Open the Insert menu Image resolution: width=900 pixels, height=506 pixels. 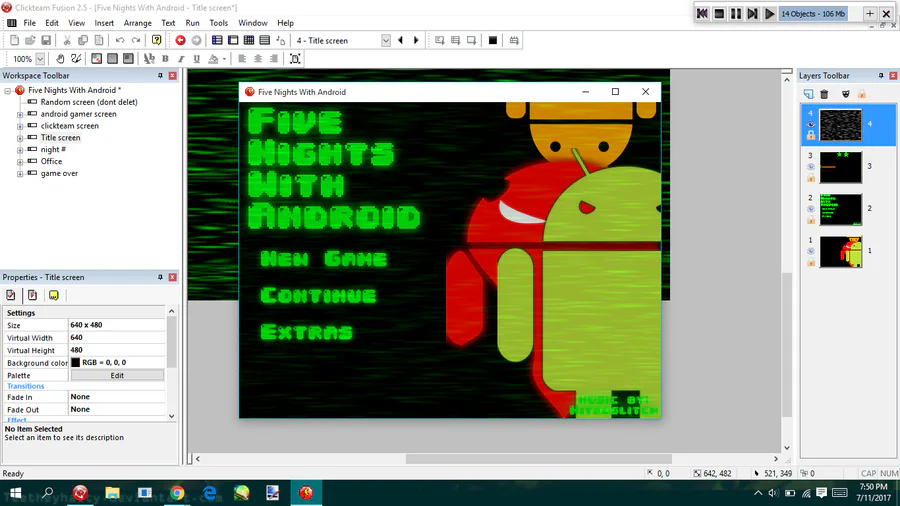[104, 23]
